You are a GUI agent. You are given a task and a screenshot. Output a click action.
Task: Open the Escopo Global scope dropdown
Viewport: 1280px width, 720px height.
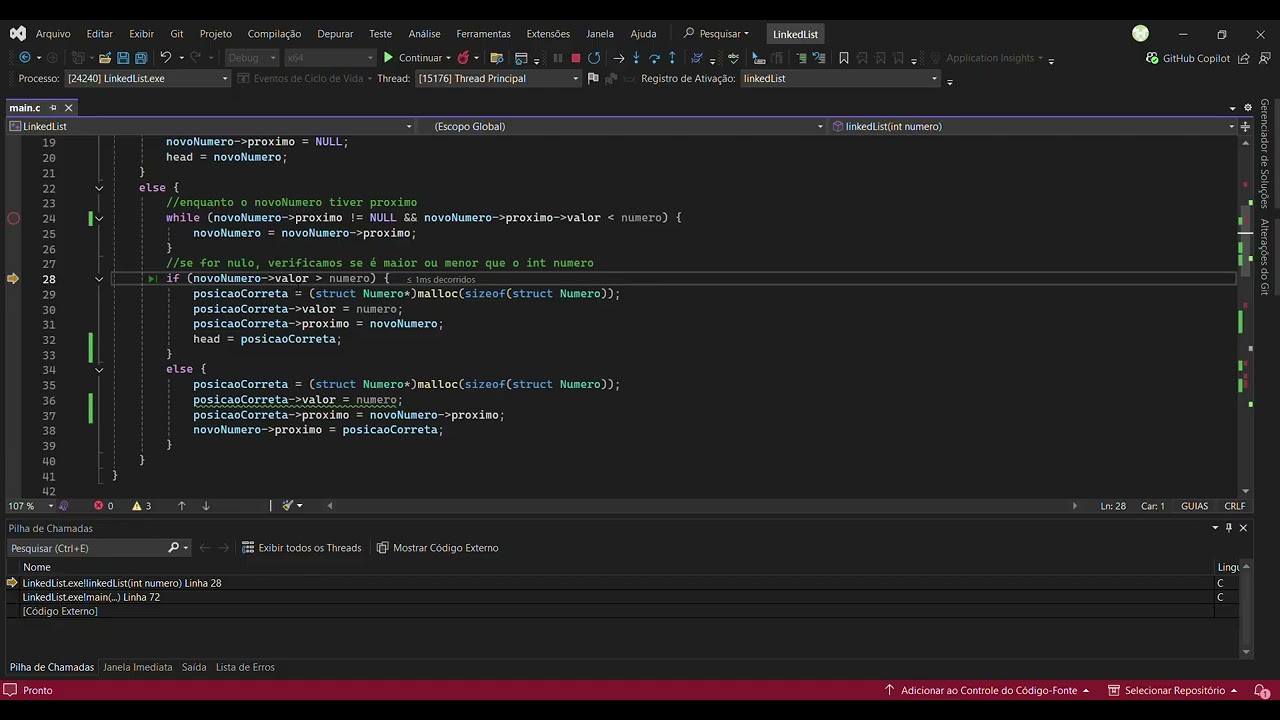click(x=621, y=126)
